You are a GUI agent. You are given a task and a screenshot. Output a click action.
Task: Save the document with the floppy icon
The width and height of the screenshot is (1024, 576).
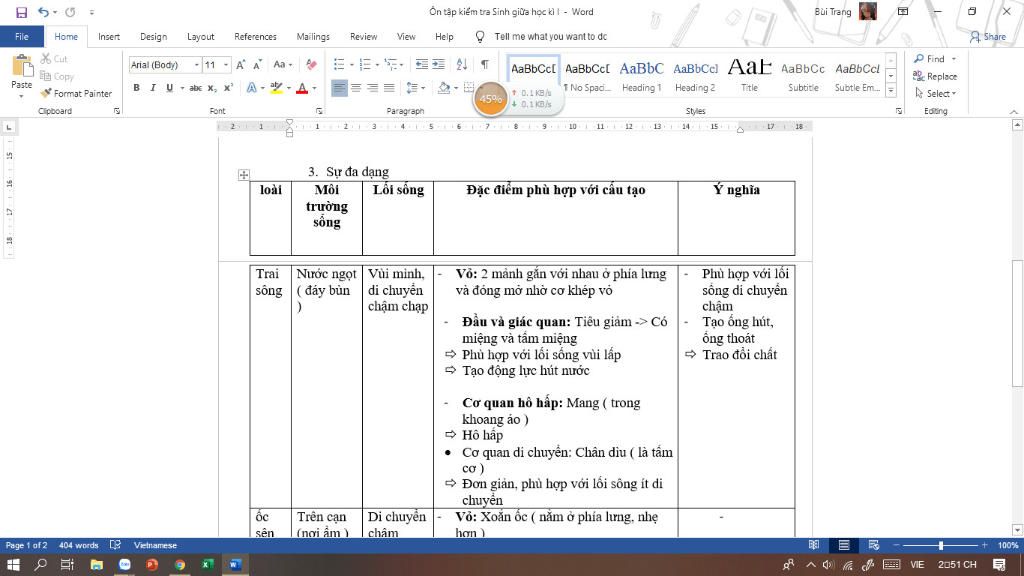point(22,12)
